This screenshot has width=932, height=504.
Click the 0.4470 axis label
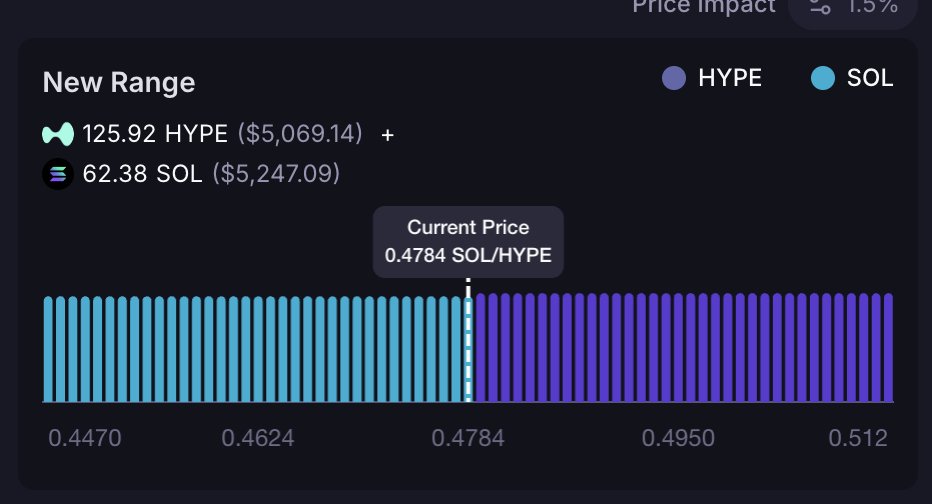coord(85,438)
